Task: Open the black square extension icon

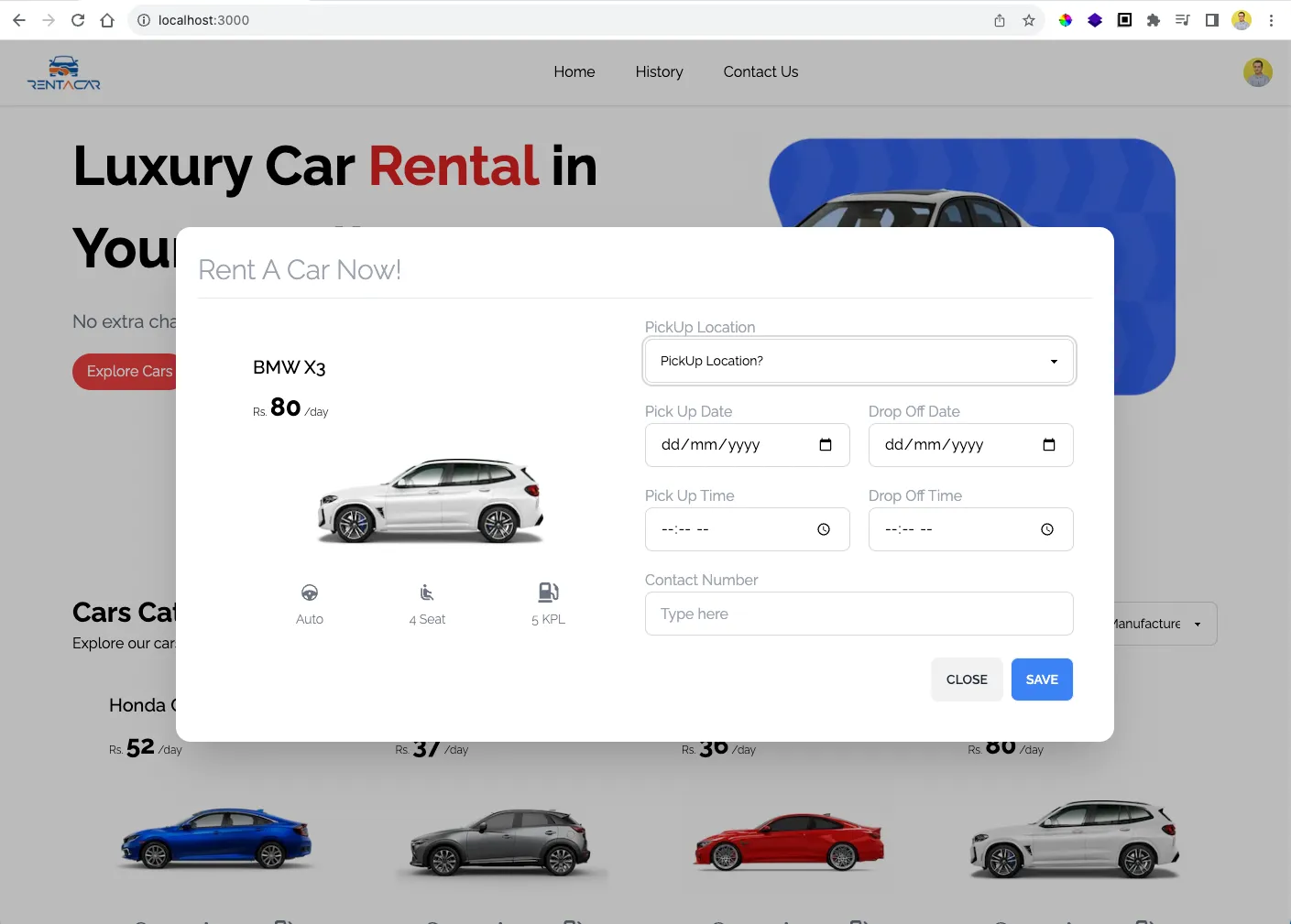Action: [x=1124, y=20]
